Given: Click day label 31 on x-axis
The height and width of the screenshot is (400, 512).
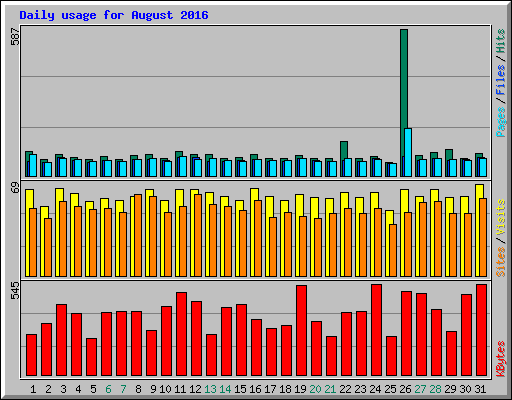Looking at the screenshot, I should [x=480, y=389].
